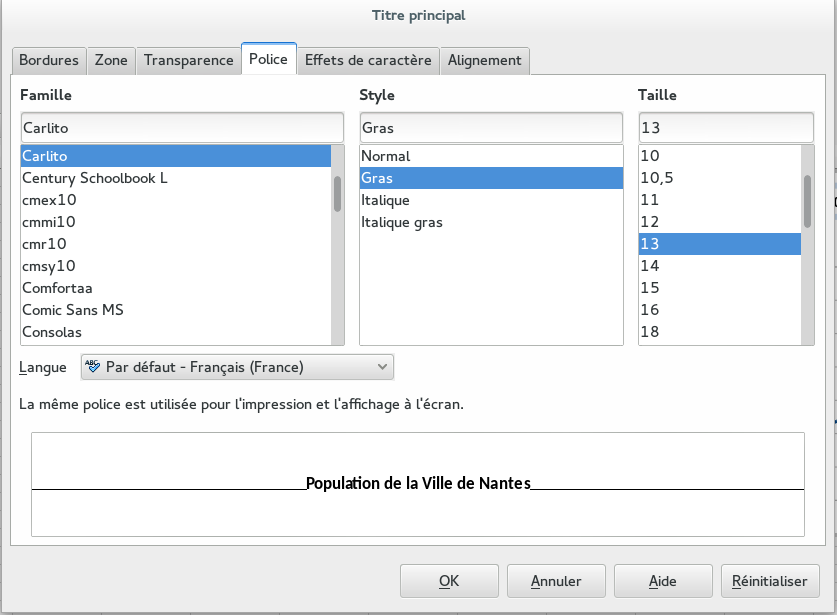The image size is (837, 615).
Task: Select size 10,5 in the Taille list
Action: click(655, 178)
